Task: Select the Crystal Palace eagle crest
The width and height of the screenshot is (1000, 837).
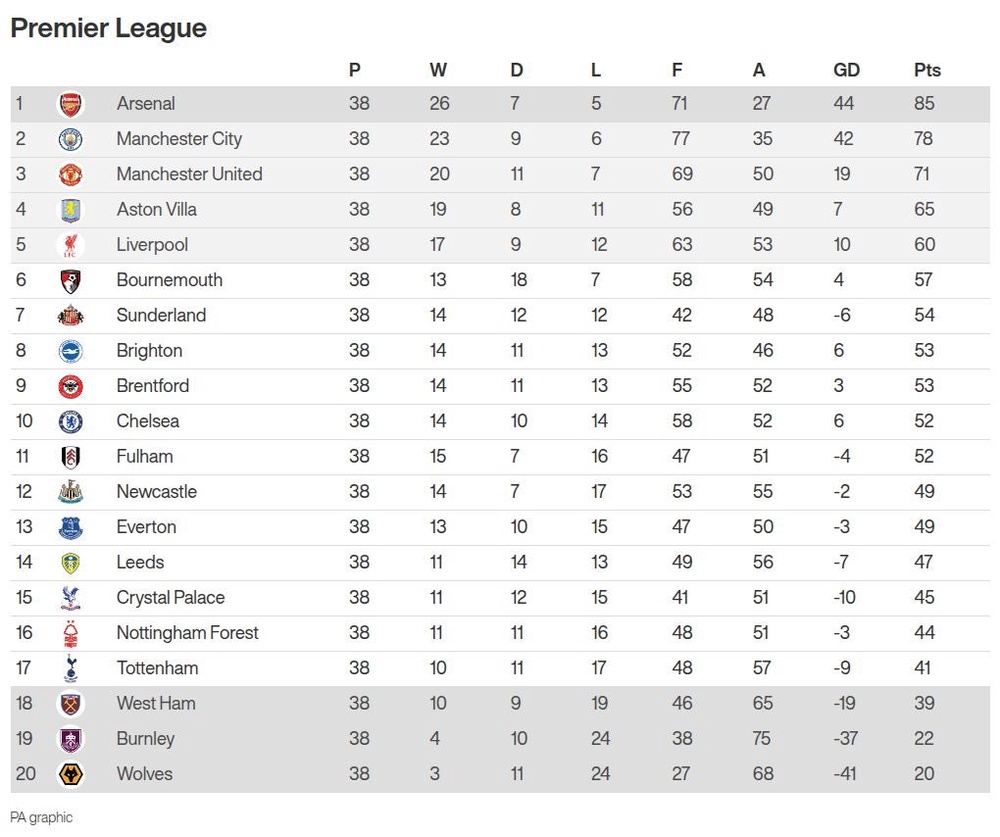Action: click(x=70, y=598)
